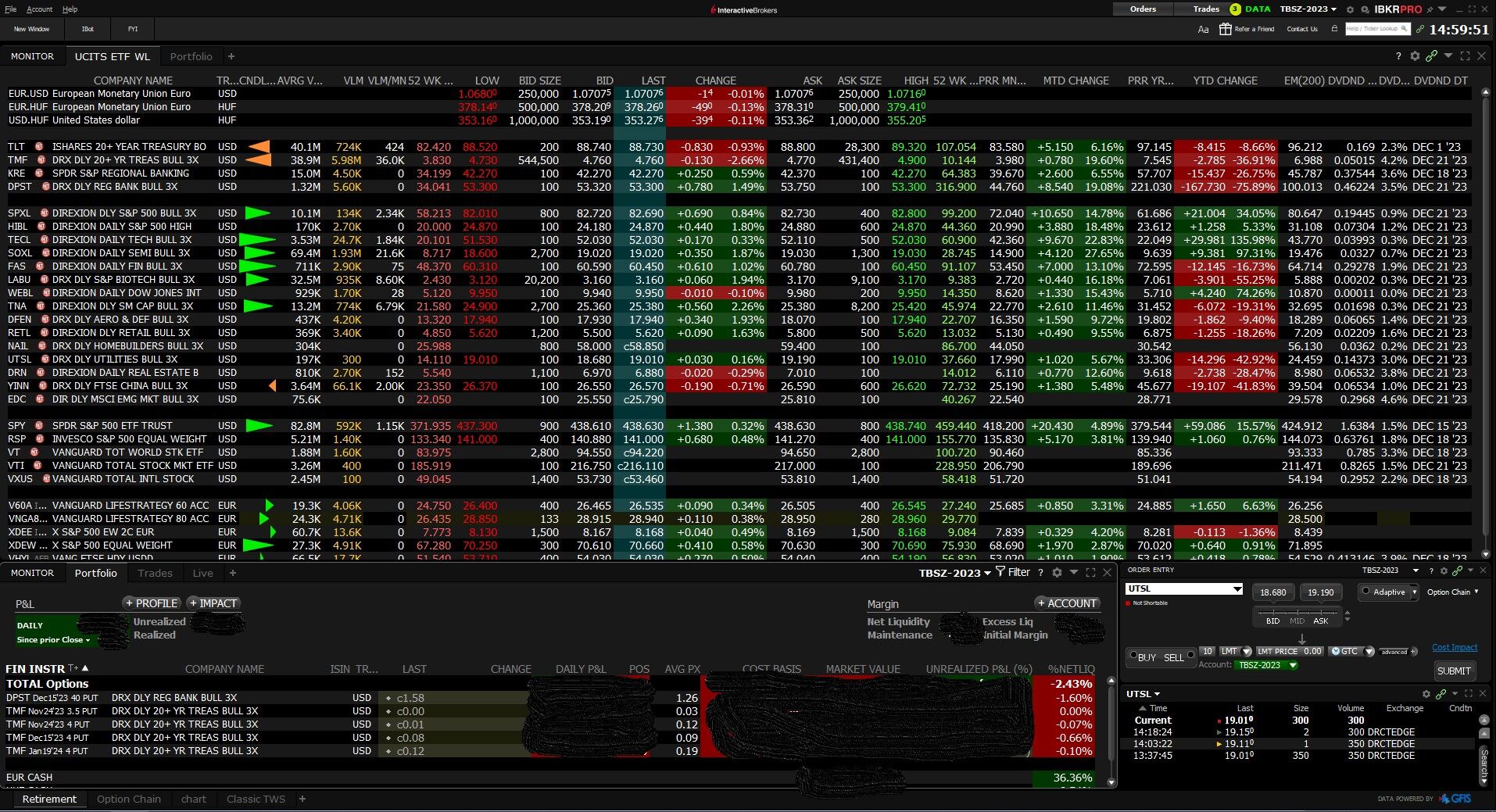
Task: Open UTSL symbol dropdown in time and sales
Action: [x=1143, y=694]
